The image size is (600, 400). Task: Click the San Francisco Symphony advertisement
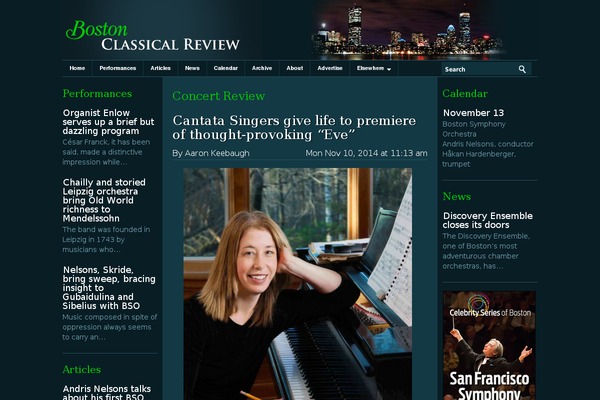[489, 345]
